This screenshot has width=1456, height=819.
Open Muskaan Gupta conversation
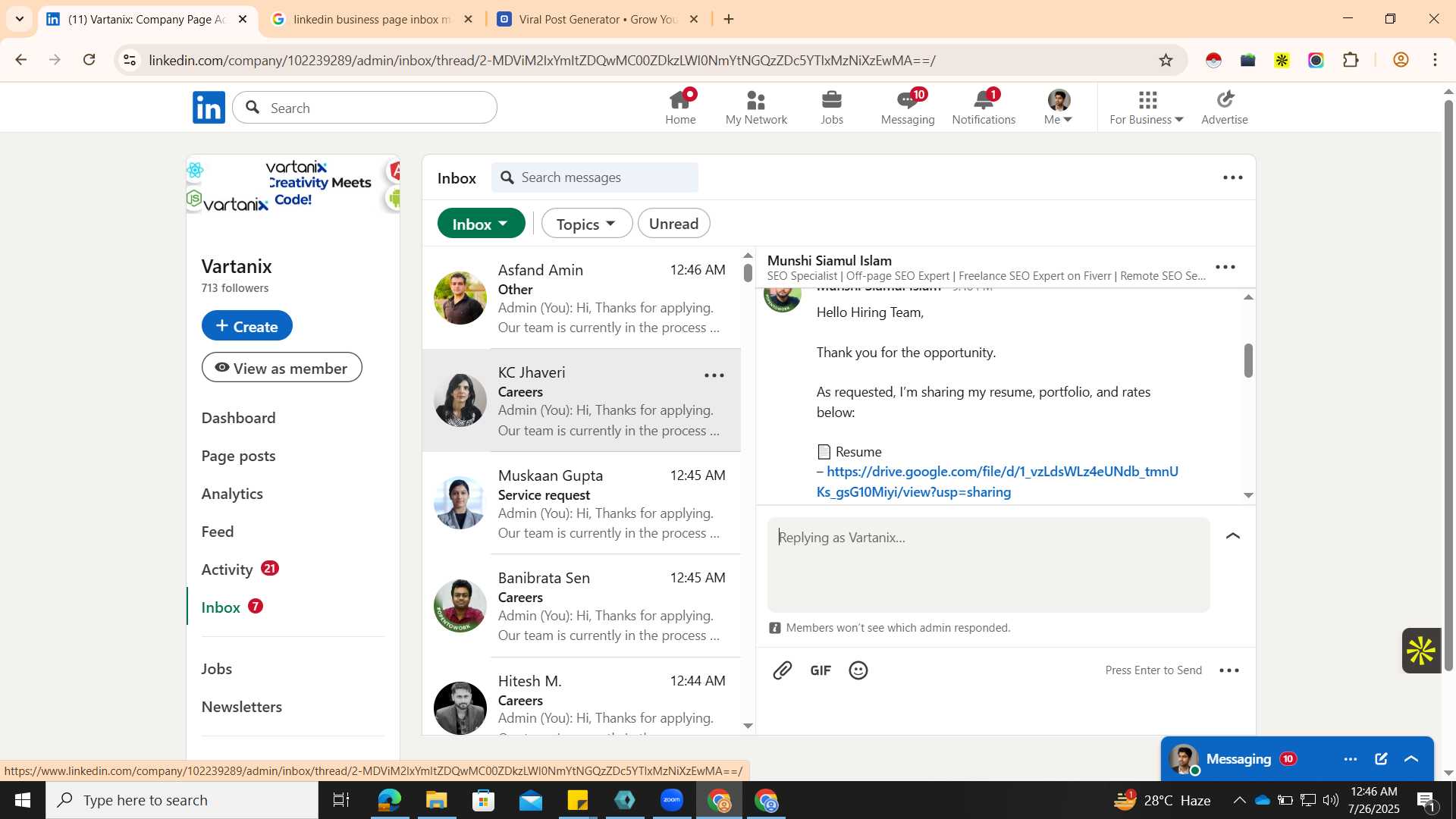pos(581,503)
